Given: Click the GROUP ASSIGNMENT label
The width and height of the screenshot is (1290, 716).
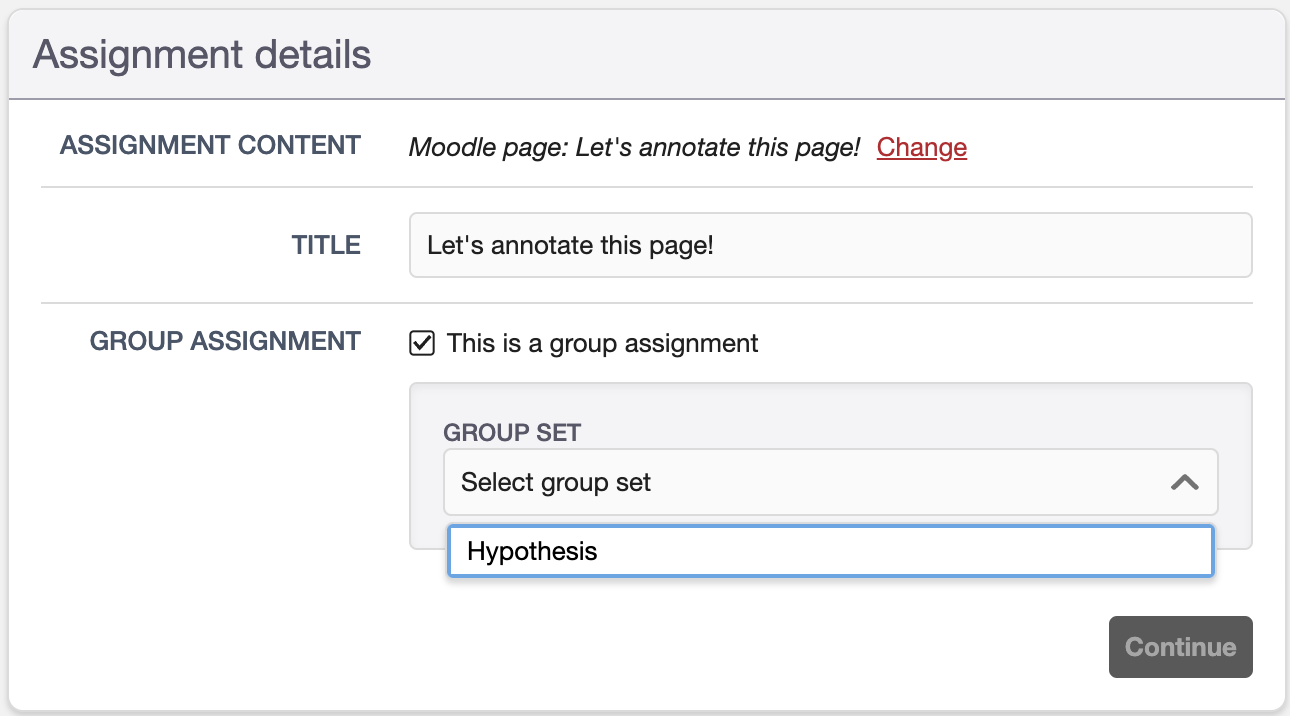Looking at the screenshot, I should point(225,342).
